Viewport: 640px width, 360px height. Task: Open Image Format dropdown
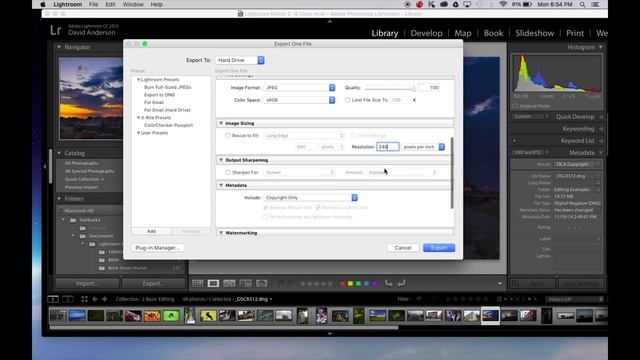click(x=299, y=88)
